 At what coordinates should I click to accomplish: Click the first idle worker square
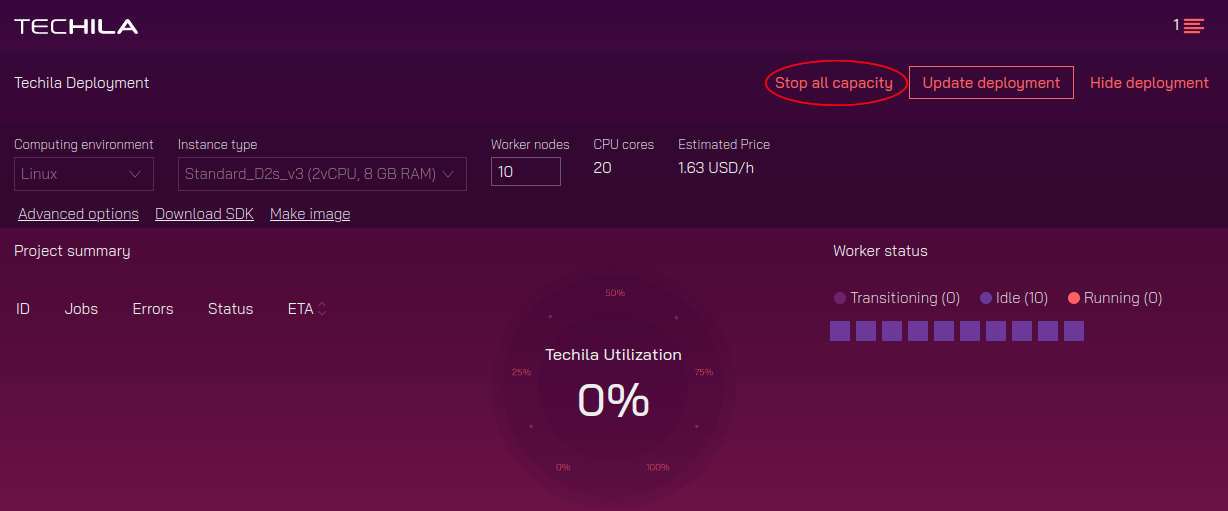click(x=840, y=331)
